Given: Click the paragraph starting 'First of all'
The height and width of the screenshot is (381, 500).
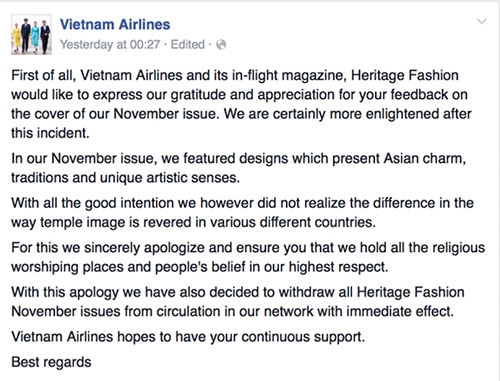Looking at the screenshot, I should [x=241, y=104].
